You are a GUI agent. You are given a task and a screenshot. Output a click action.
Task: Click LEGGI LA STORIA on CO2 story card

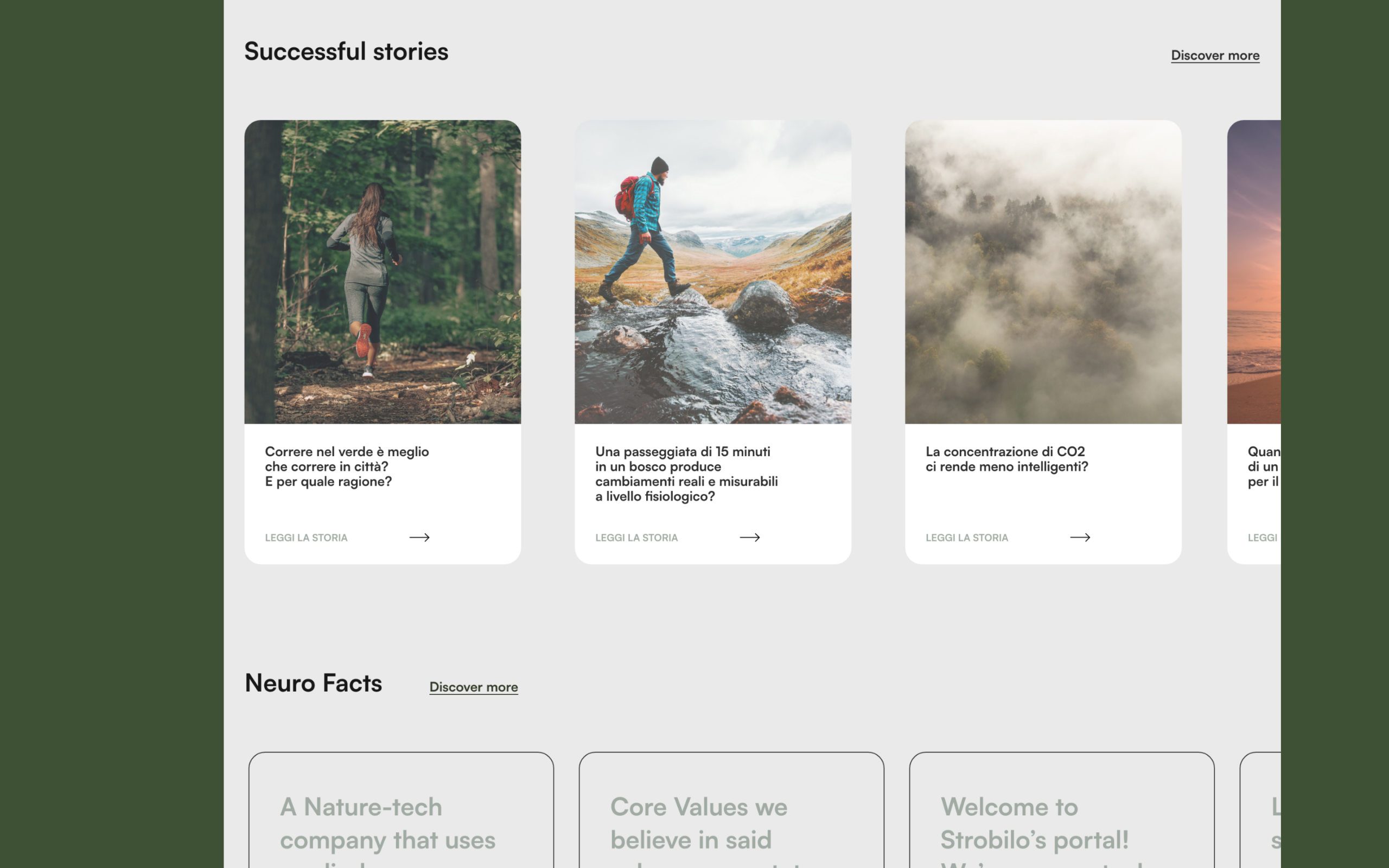[966, 538]
